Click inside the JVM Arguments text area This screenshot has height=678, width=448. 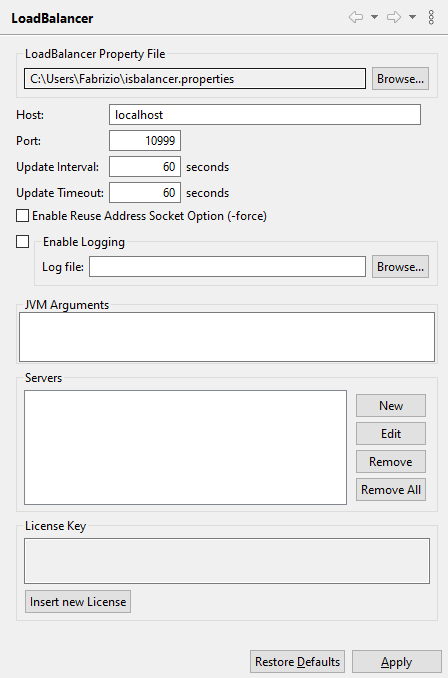pyautogui.click(x=227, y=337)
